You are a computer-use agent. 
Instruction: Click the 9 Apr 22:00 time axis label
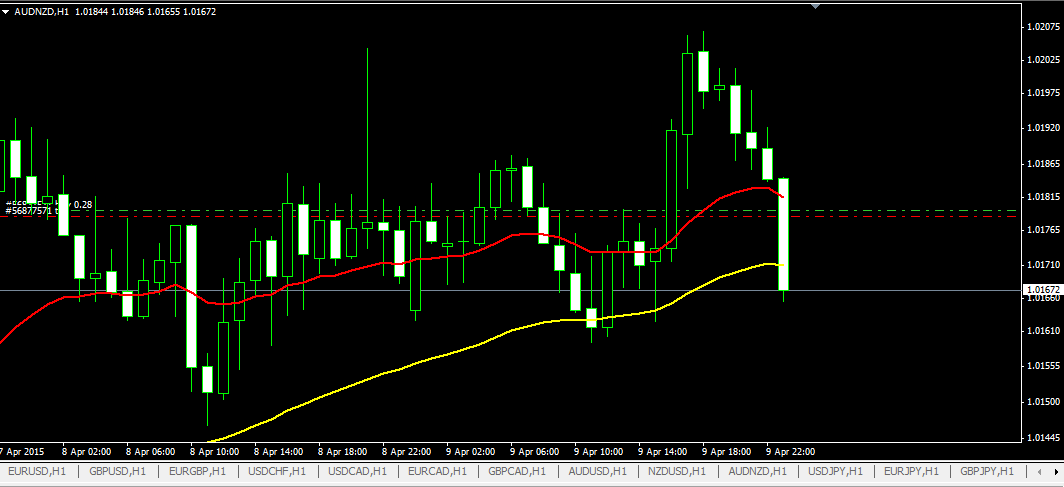tap(789, 451)
